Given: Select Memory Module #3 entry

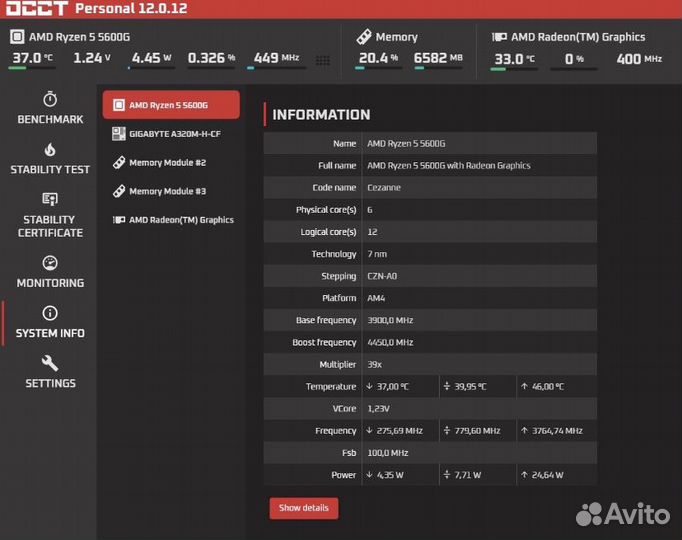Looking at the screenshot, I should (x=171, y=191).
